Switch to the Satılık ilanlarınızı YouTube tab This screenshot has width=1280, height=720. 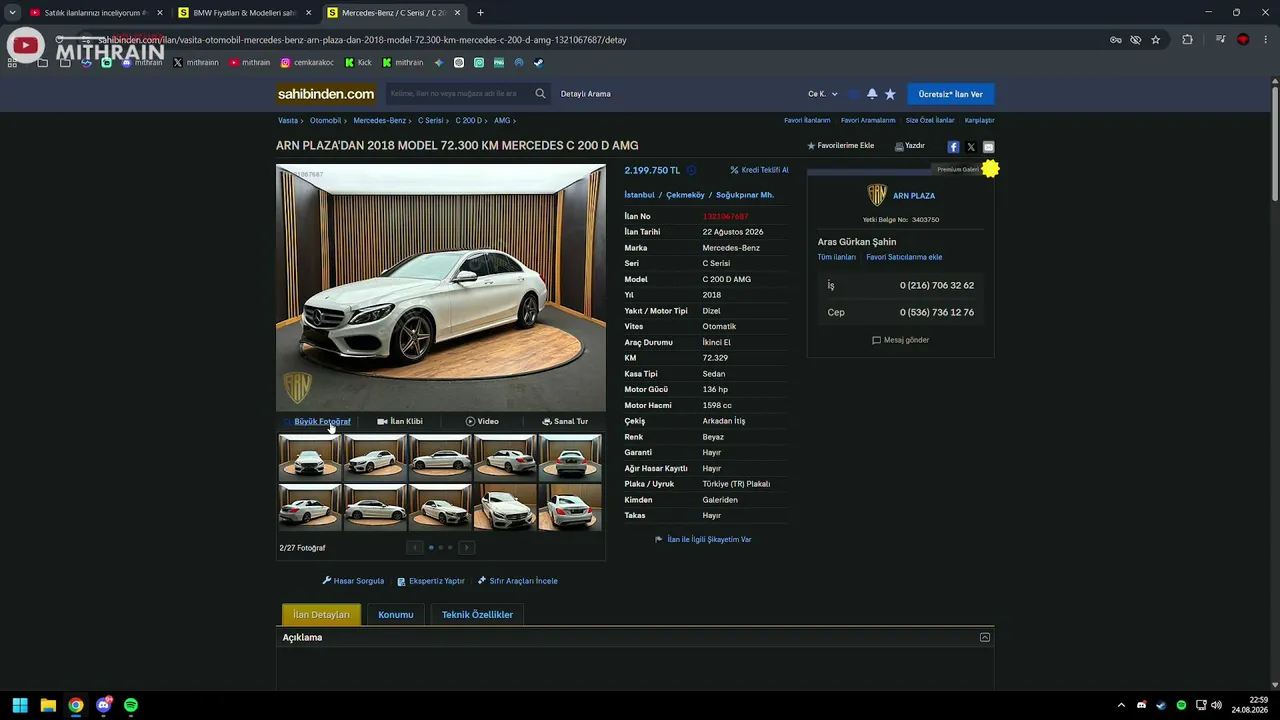click(94, 13)
